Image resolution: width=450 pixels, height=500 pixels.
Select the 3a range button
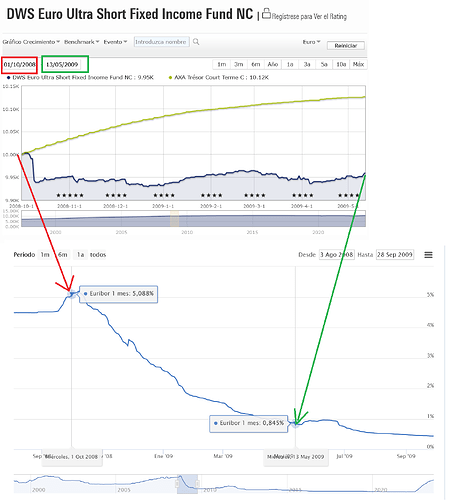point(307,64)
